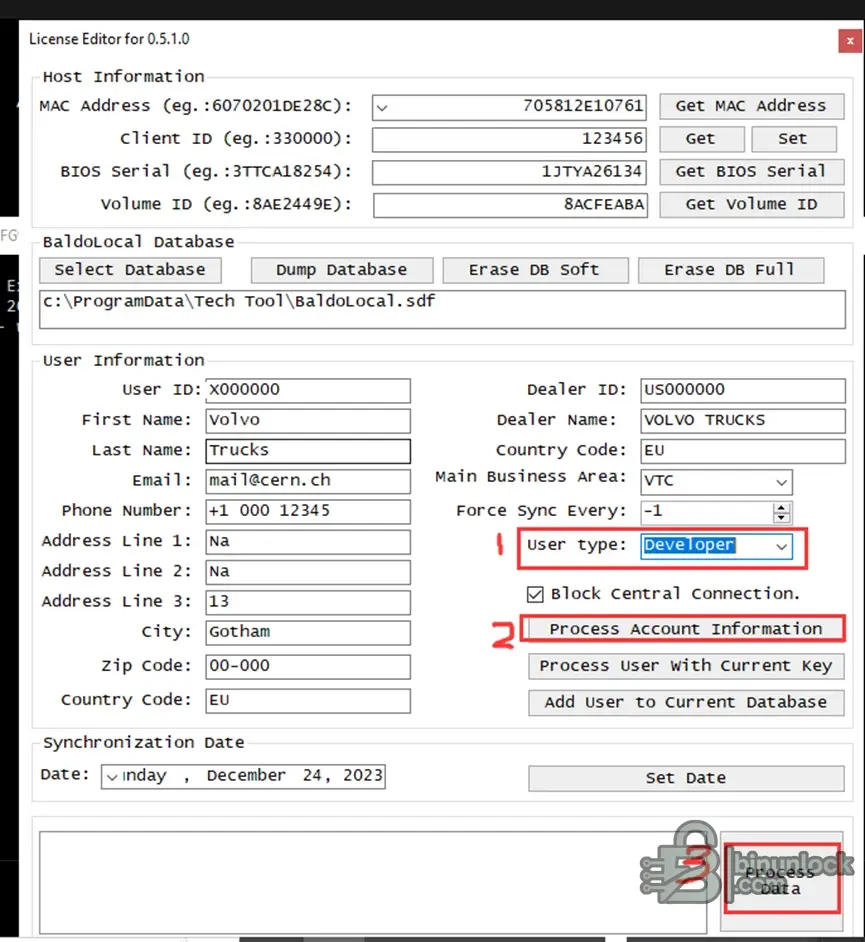Image resolution: width=865 pixels, height=942 pixels.
Task: Click Add User to Current Database
Action: (x=685, y=702)
